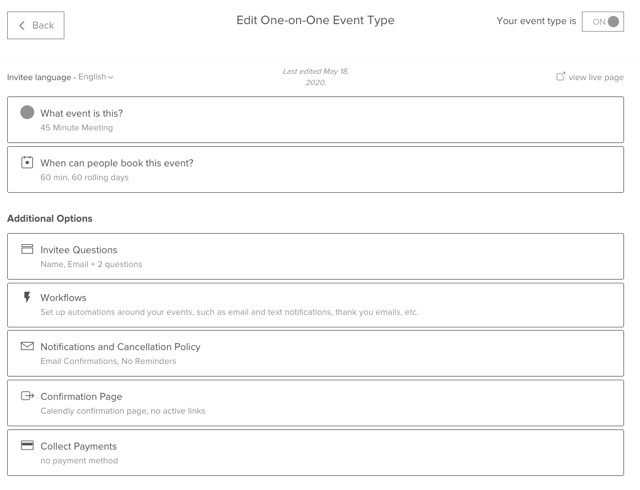Image resolution: width=640 pixels, height=490 pixels.
Task: Click the calendar icon for booking availability
Action: coord(27,162)
